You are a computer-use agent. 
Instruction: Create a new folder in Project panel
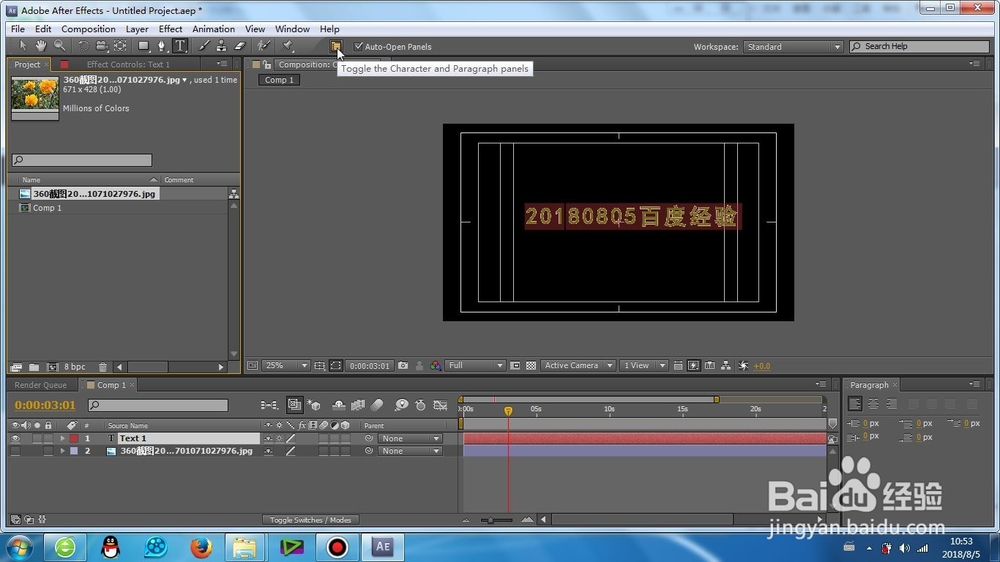coord(34,367)
